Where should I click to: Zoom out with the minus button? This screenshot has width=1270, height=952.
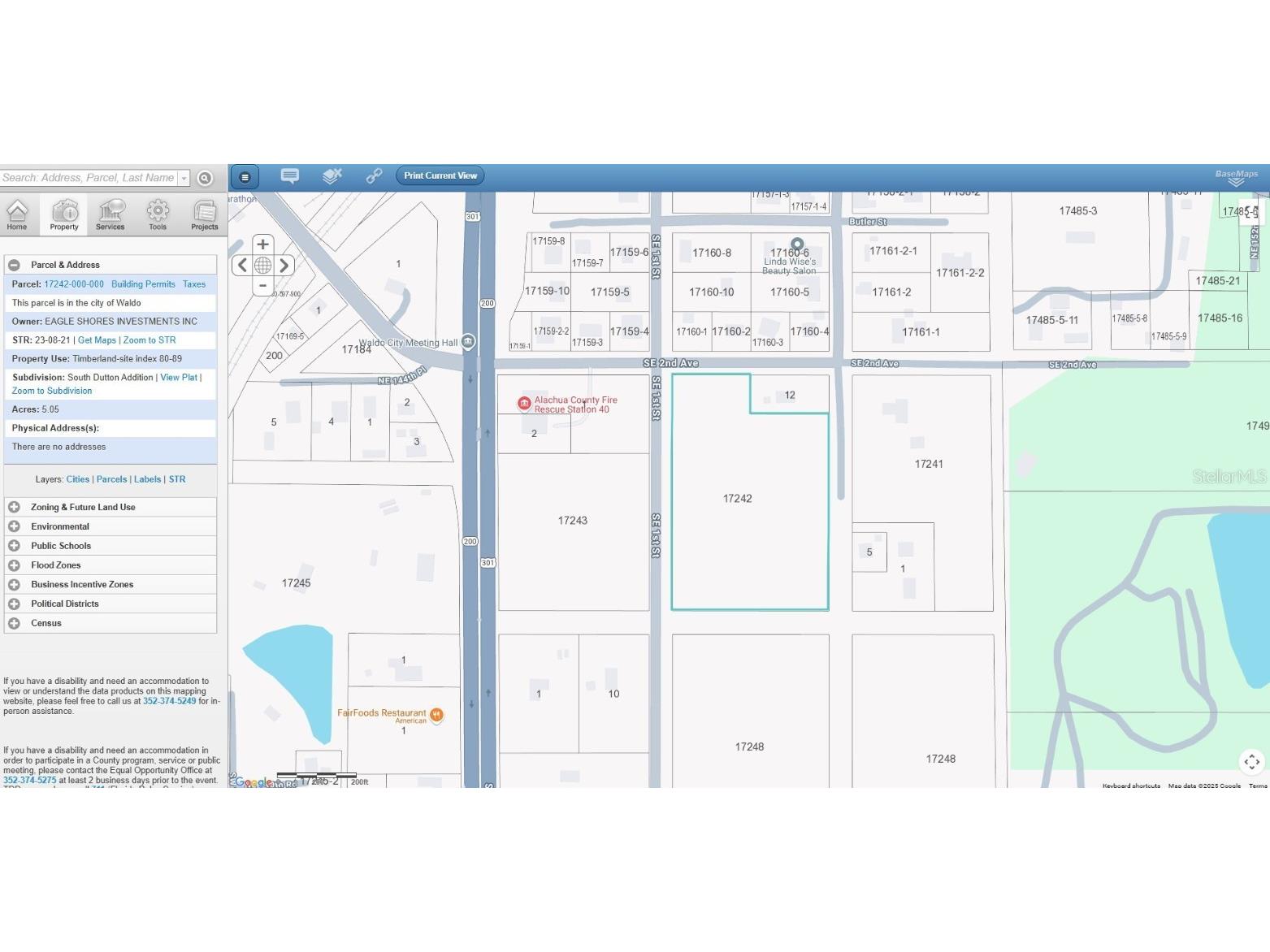262,286
